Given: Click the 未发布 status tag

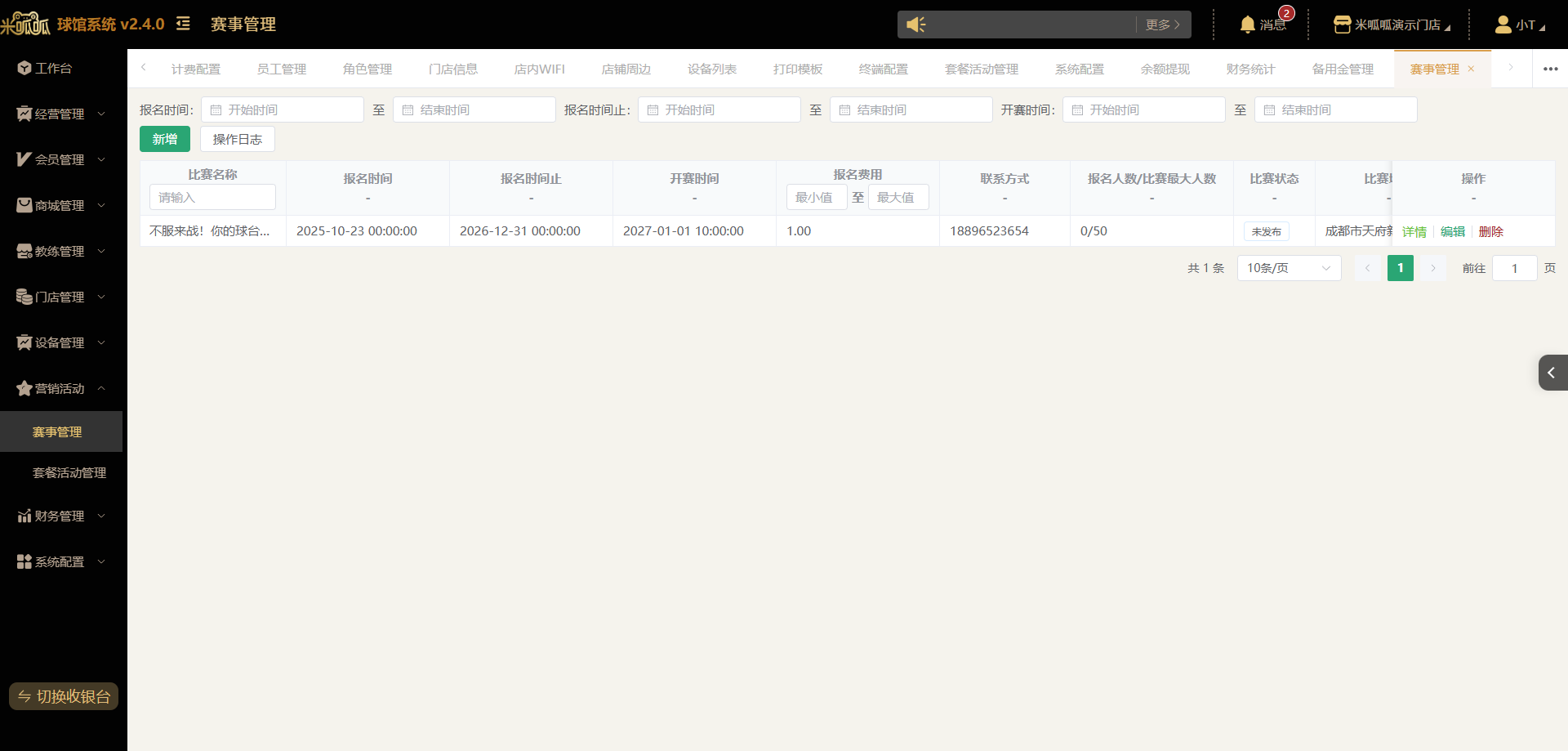Looking at the screenshot, I should pos(1267,231).
